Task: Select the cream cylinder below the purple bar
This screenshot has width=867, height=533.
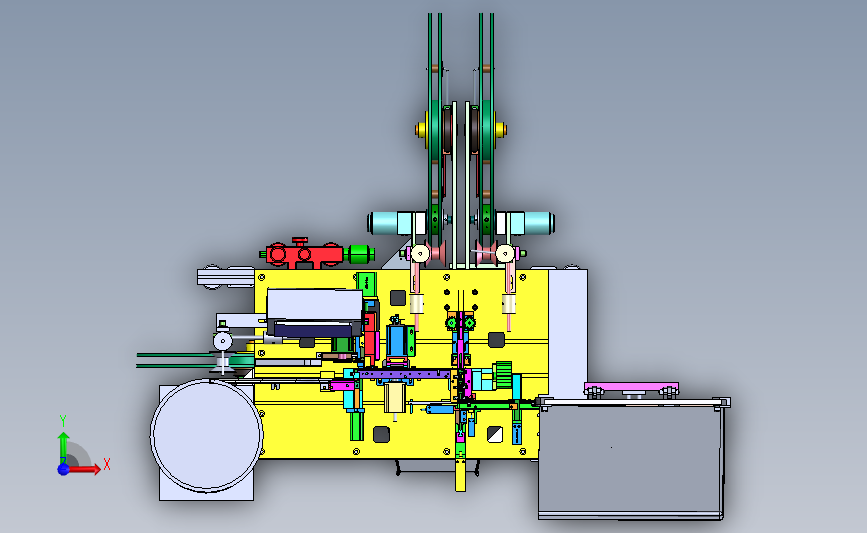Action: coord(395,399)
